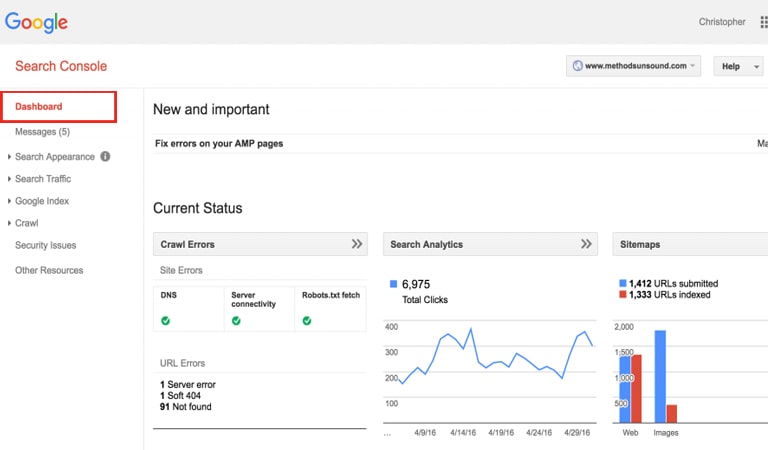Click blue URLs submitted legend square

click(x=623, y=283)
